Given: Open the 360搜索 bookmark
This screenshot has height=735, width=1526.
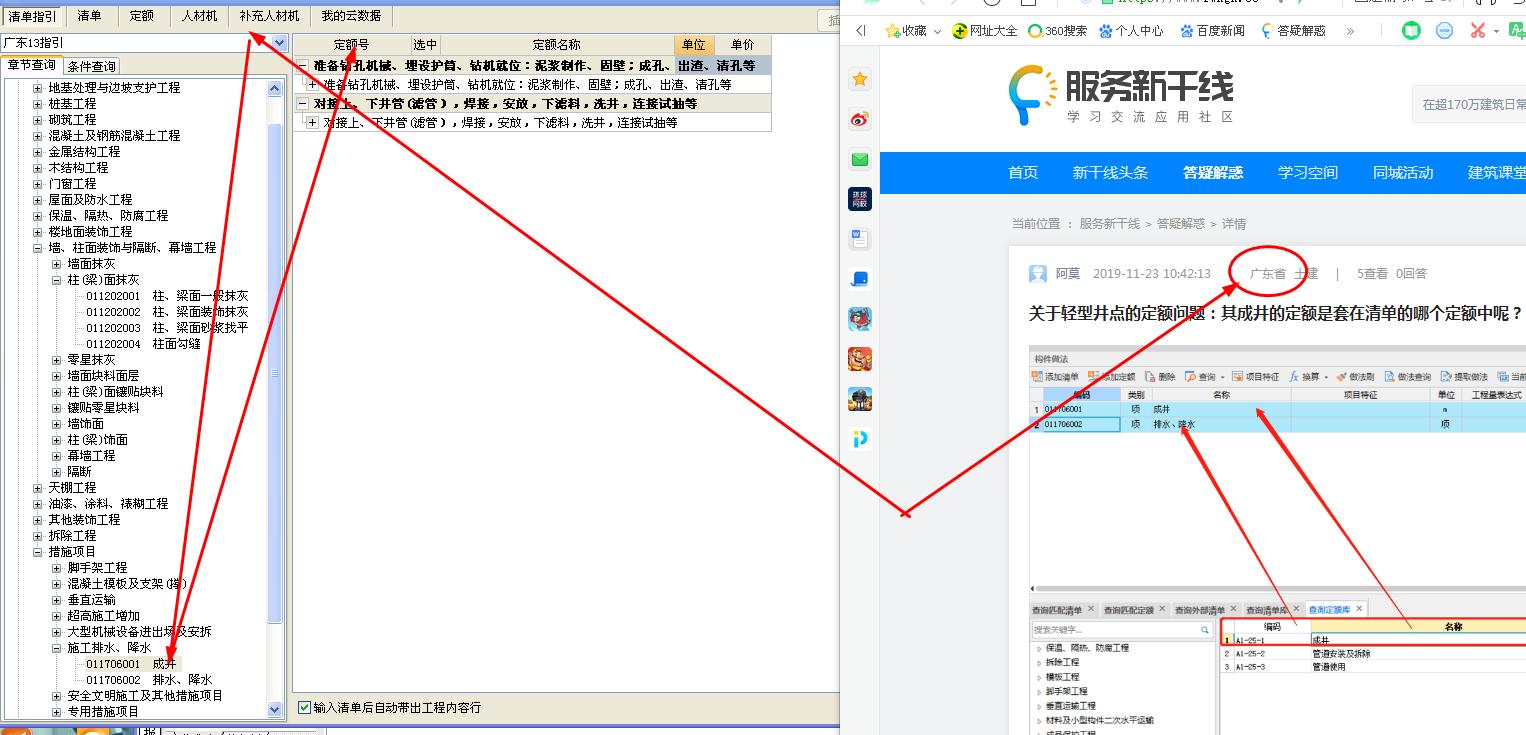Looking at the screenshot, I should click(1058, 31).
